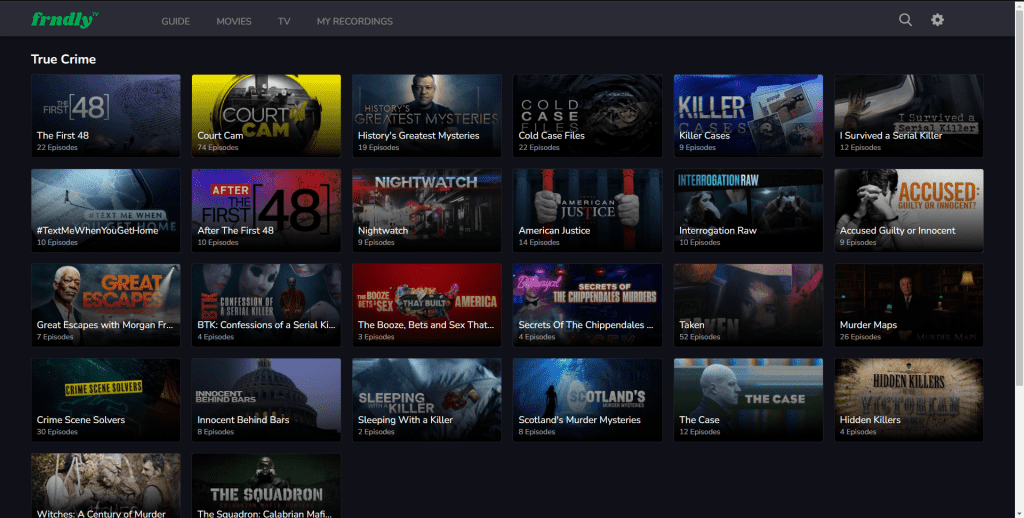
Task: Open the Killer Cases series
Action: point(748,116)
